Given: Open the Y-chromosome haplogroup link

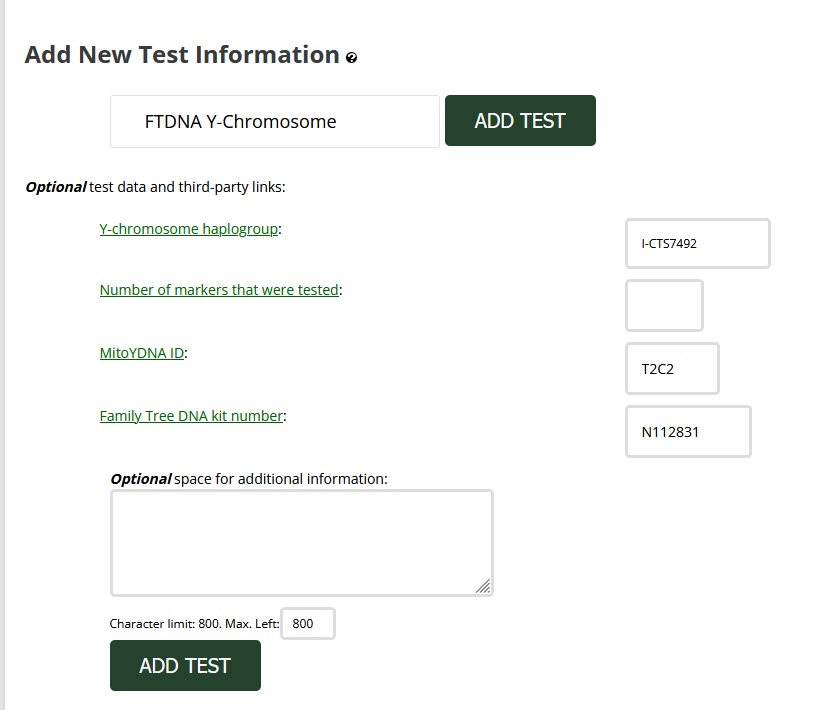Looking at the screenshot, I should pos(189,229).
